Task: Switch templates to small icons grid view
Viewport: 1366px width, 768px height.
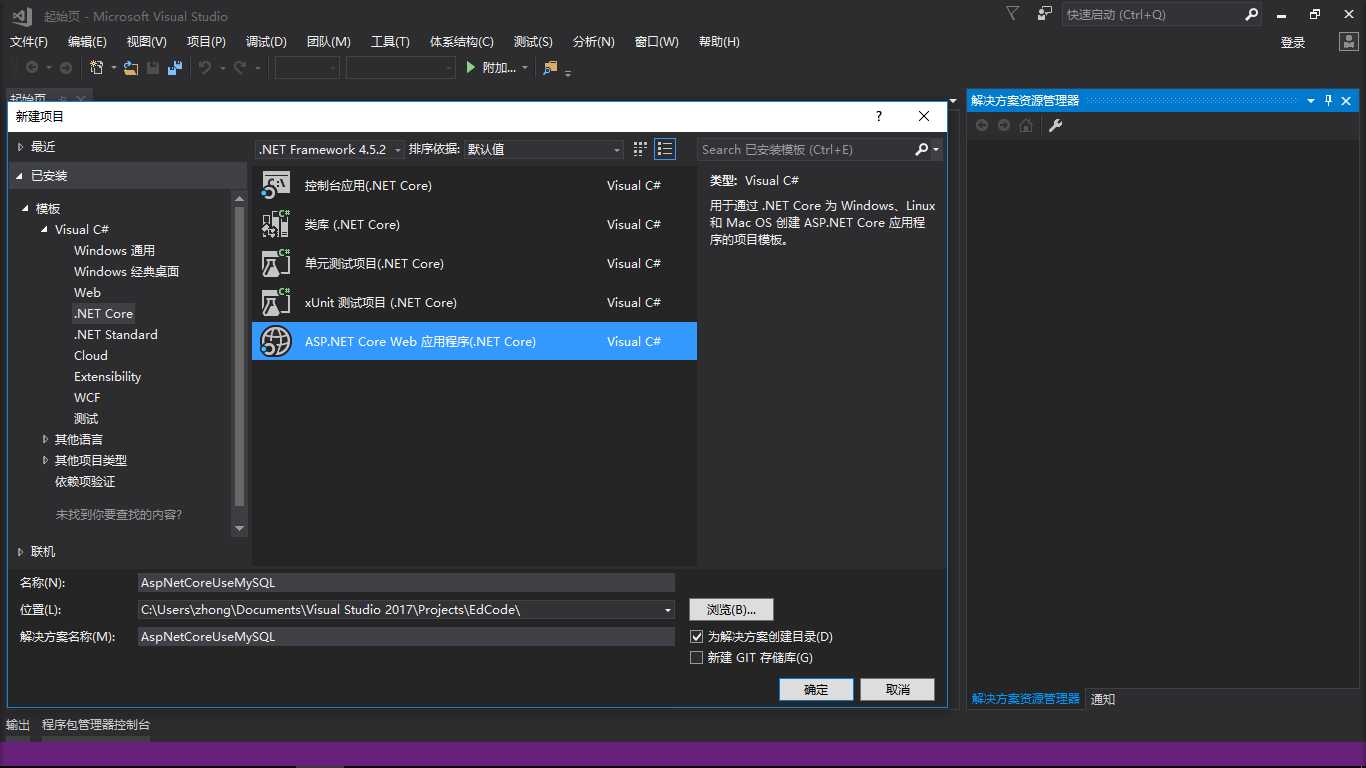Action: (640, 149)
